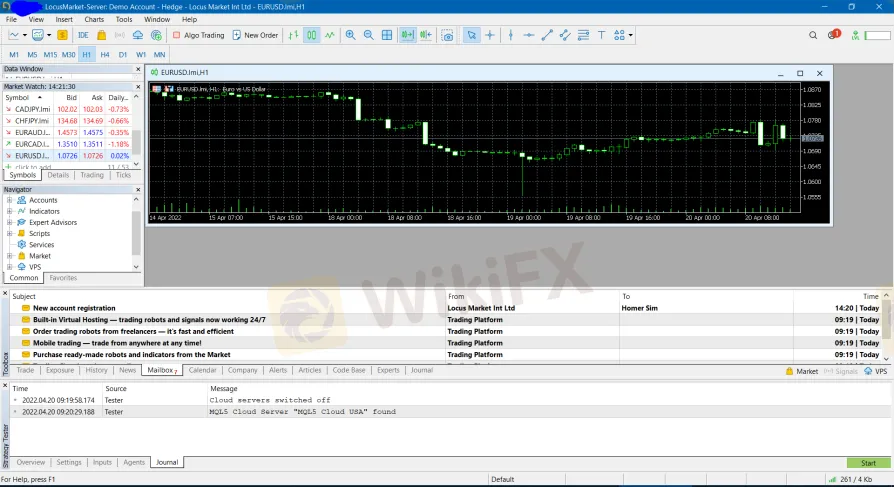The width and height of the screenshot is (895, 488).
Task: Draw a horizontal line on chart
Action: (x=529, y=35)
